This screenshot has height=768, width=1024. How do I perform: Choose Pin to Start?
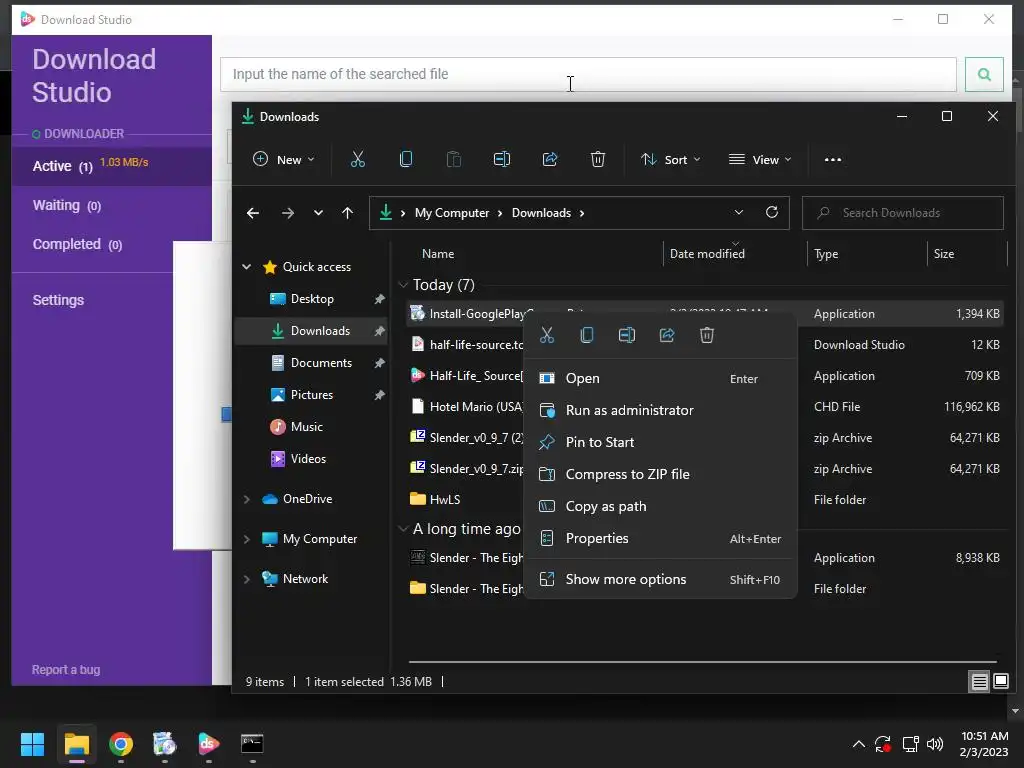pos(660,442)
